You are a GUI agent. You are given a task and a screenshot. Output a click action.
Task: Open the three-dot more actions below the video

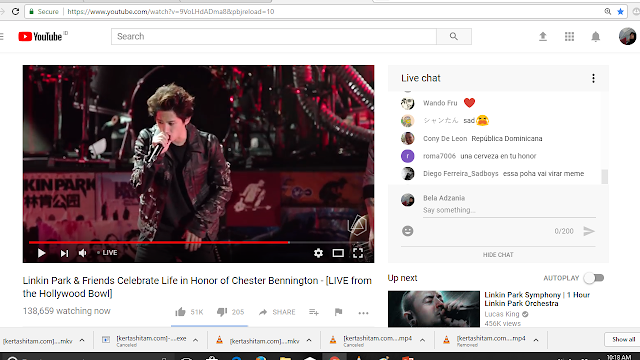click(x=363, y=313)
